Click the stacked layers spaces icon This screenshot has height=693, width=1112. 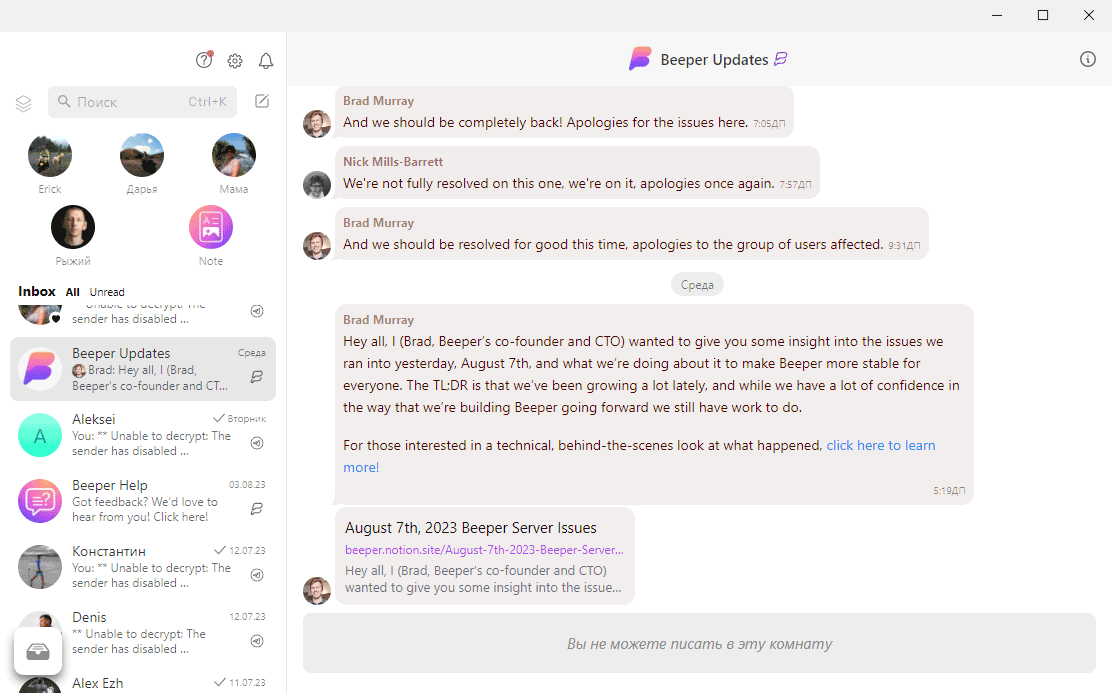[x=23, y=104]
